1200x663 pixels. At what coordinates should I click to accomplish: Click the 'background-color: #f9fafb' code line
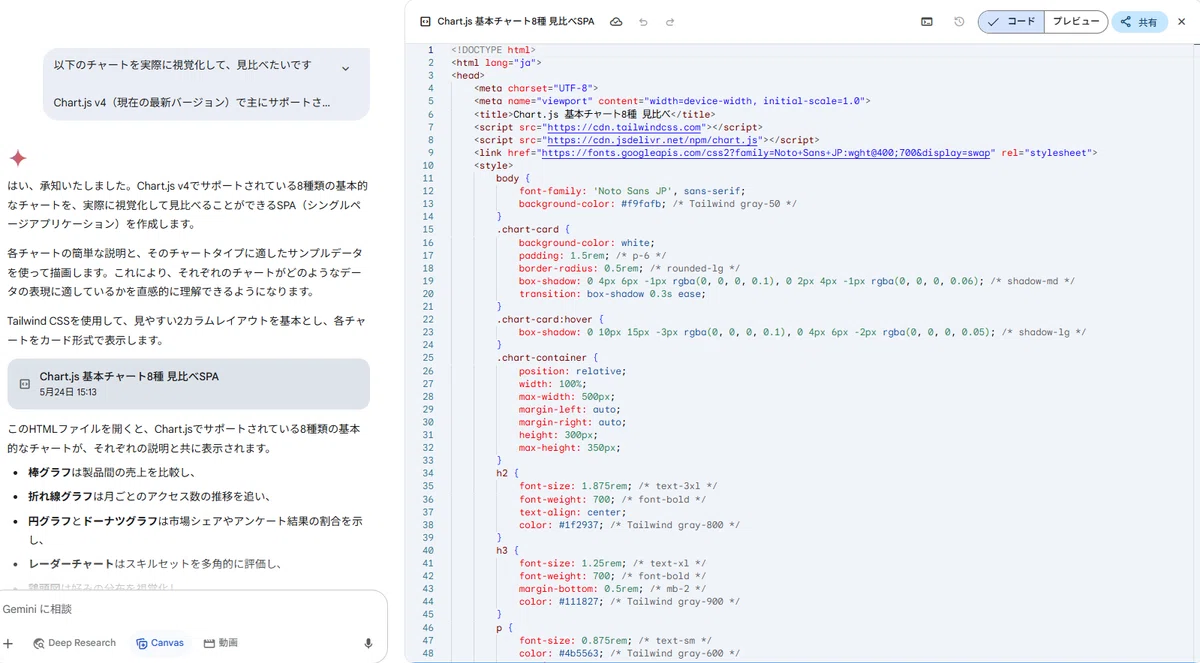(x=658, y=204)
